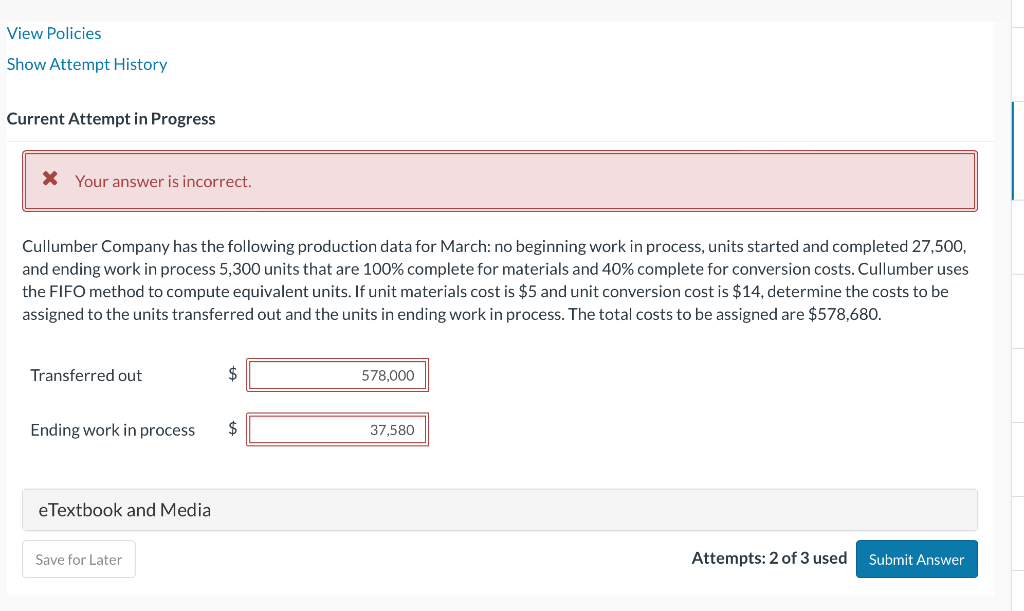Click the dollar sign beside Transferred out
1024x611 pixels.
231,374
